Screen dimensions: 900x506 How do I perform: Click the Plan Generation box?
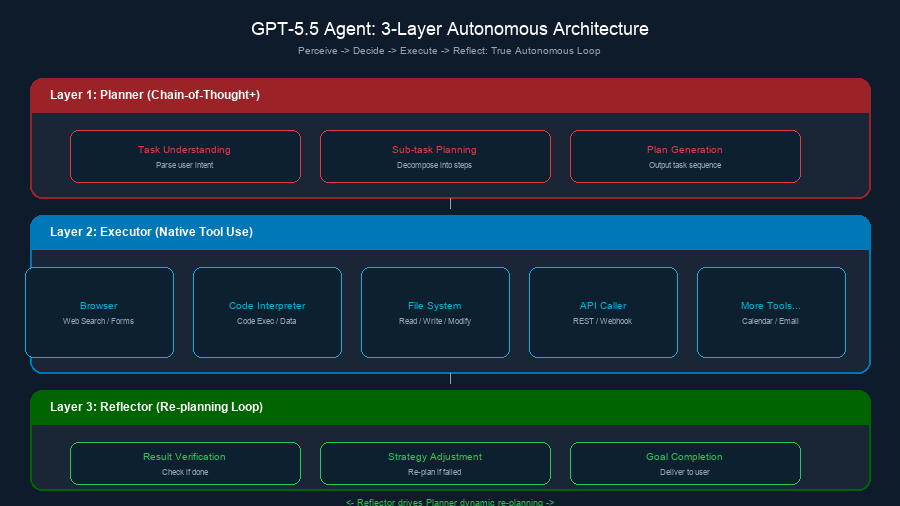pyautogui.click(x=685, y=157)
